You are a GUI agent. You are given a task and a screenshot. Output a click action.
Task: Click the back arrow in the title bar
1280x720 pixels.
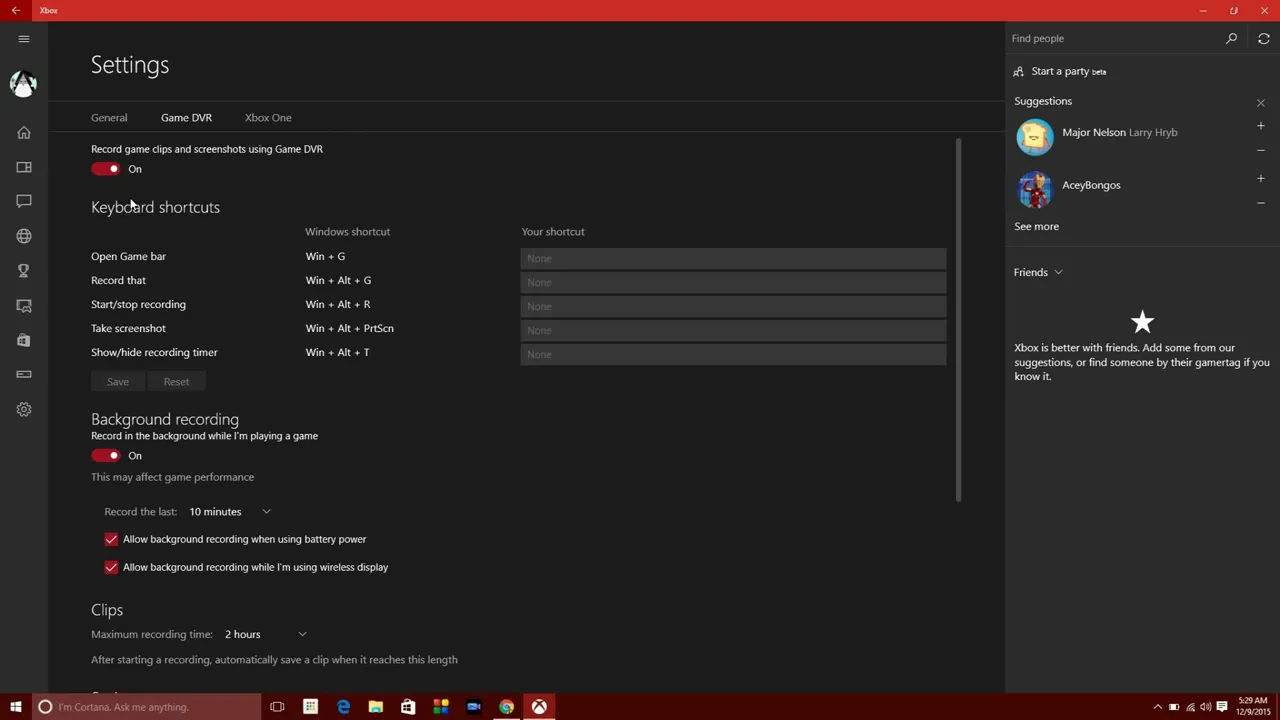click(15, 10)
